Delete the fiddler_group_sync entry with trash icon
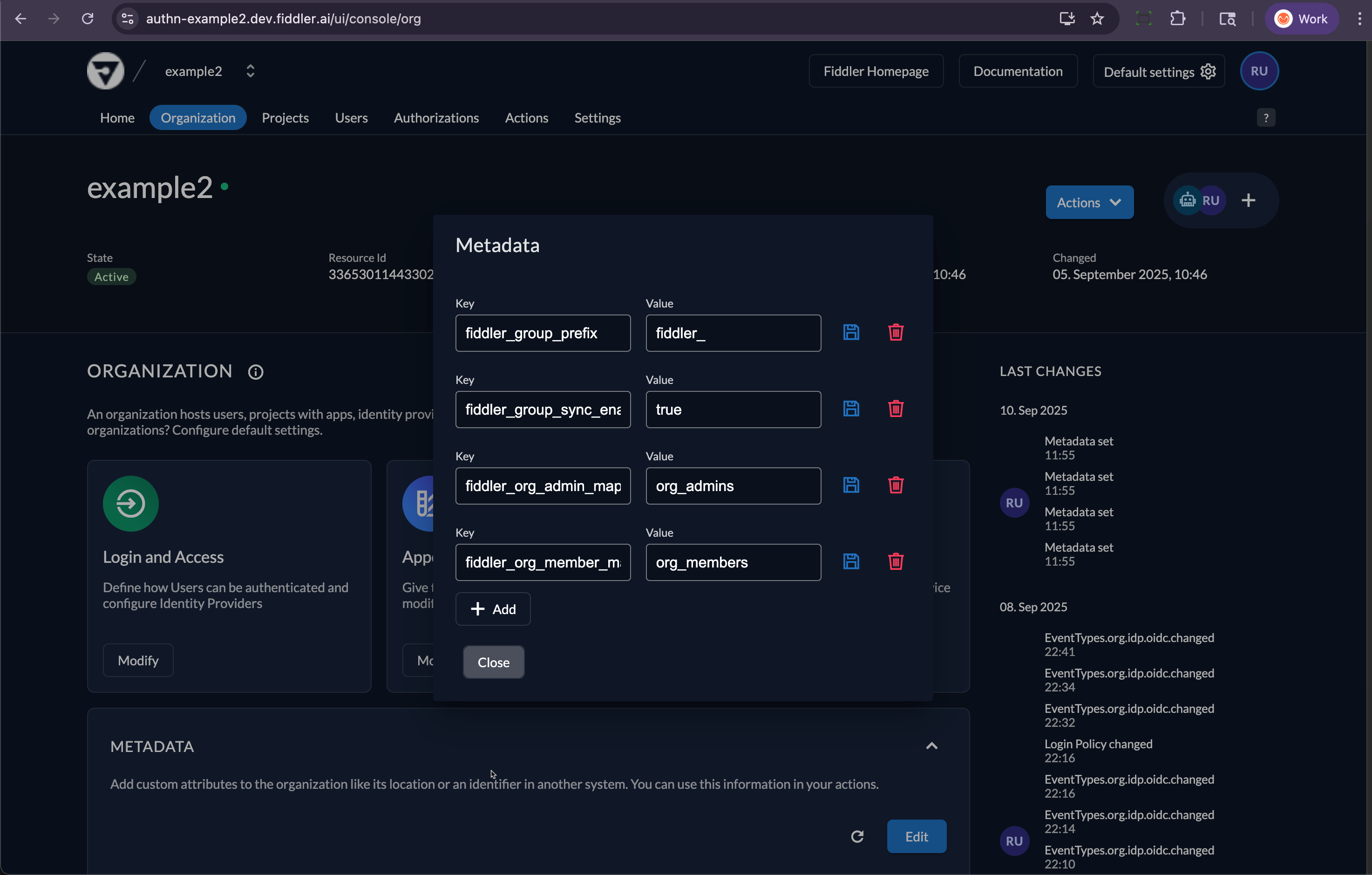This screenshot has height=875, width=1372. point(895,408)
